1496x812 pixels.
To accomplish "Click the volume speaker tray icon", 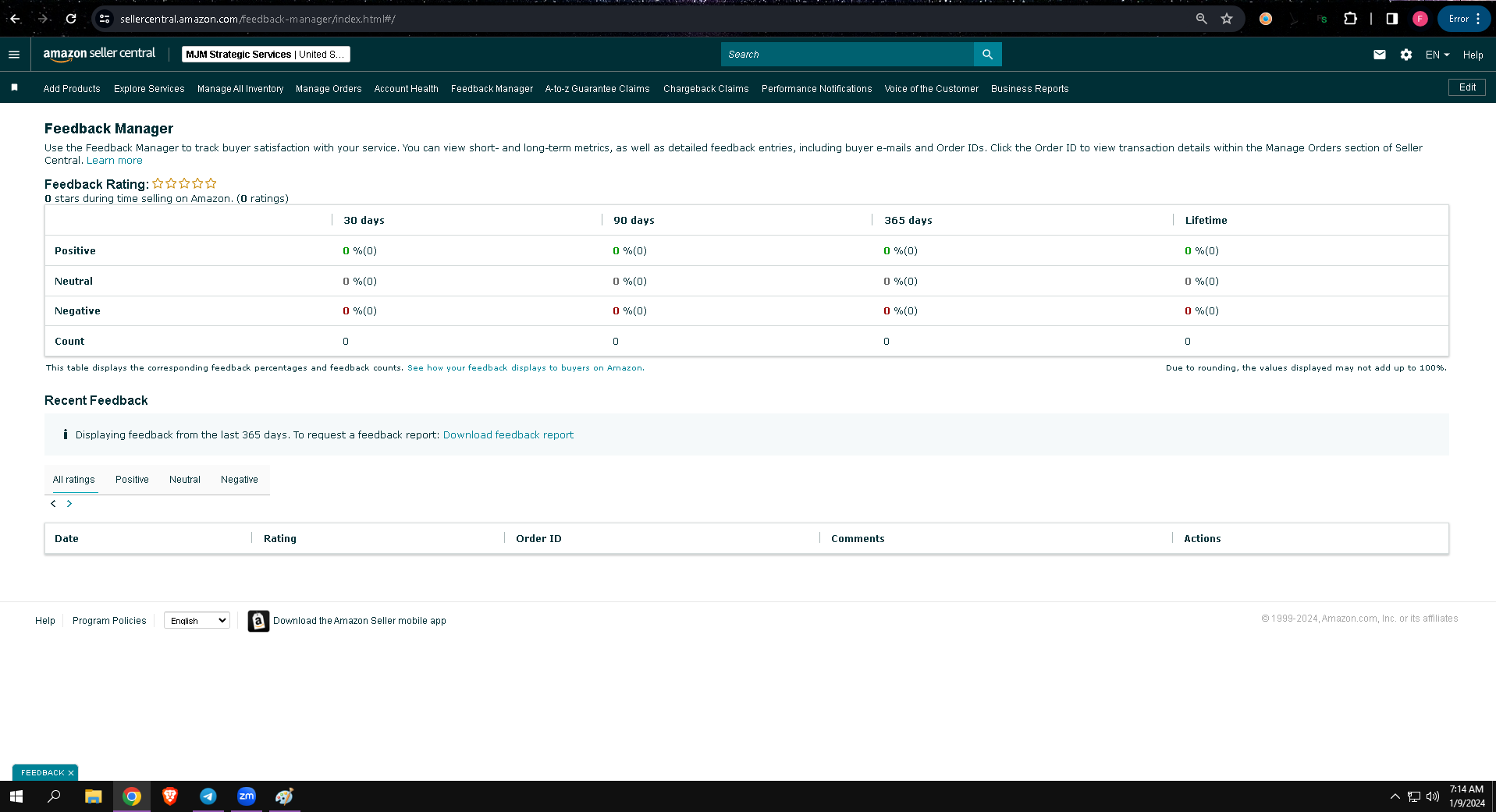I will pos(1433,796).
